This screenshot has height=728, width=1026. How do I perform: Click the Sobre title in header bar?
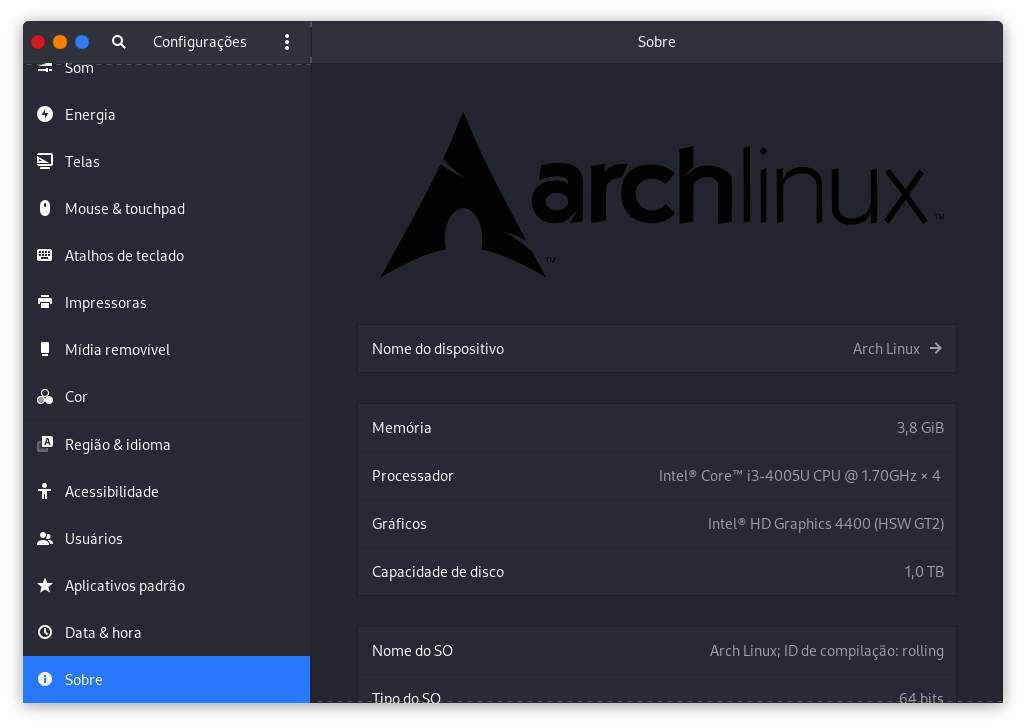pyautogui.click(x=656, y=42)
